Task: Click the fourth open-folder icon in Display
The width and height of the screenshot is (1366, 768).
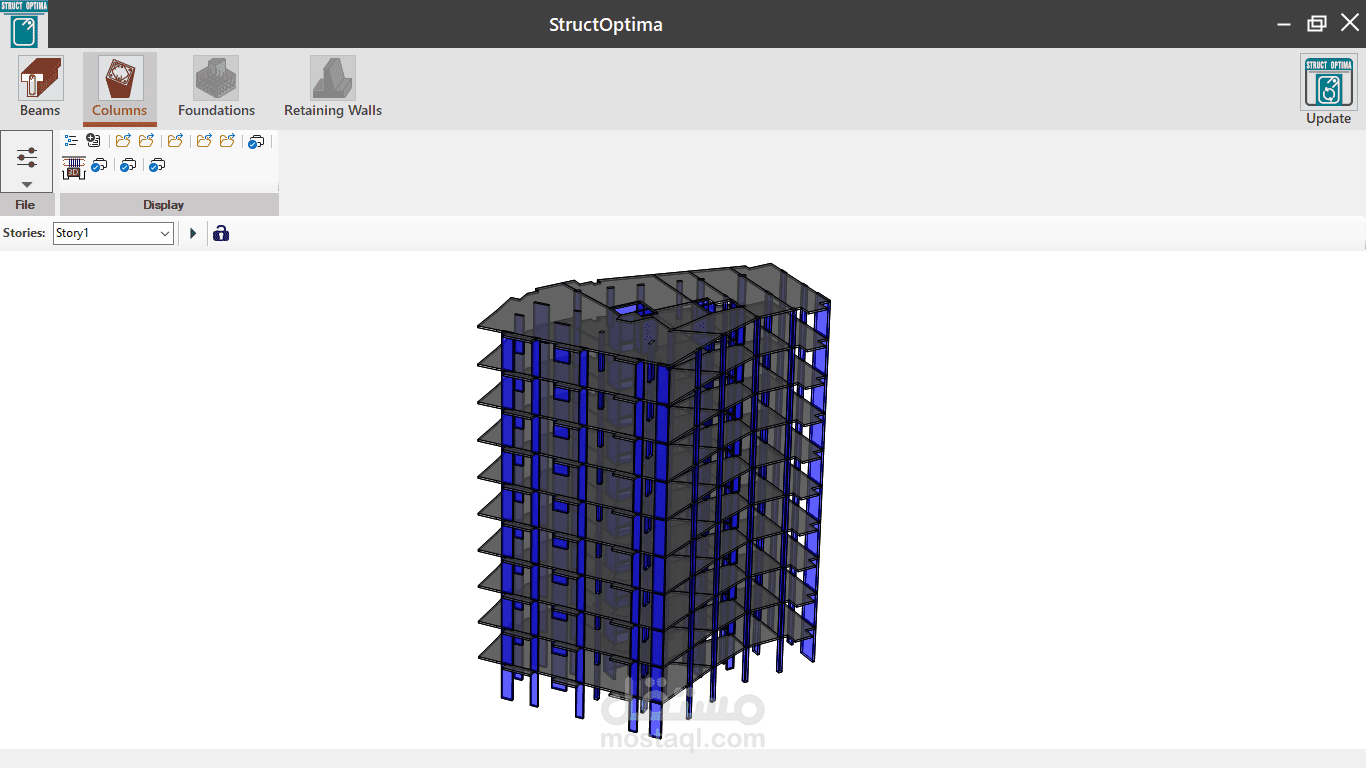Action: (x=204, y=141)
